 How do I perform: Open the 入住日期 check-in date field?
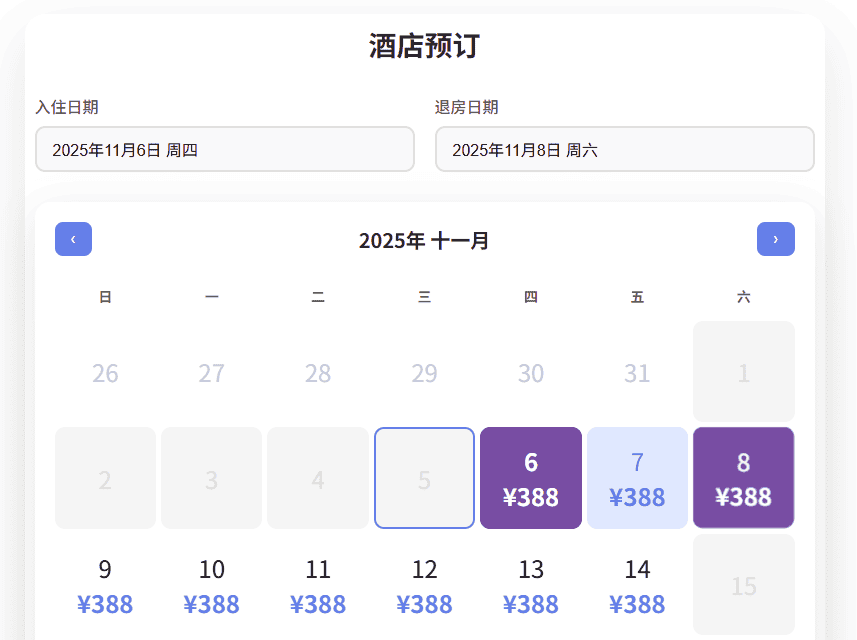[225, 149]
